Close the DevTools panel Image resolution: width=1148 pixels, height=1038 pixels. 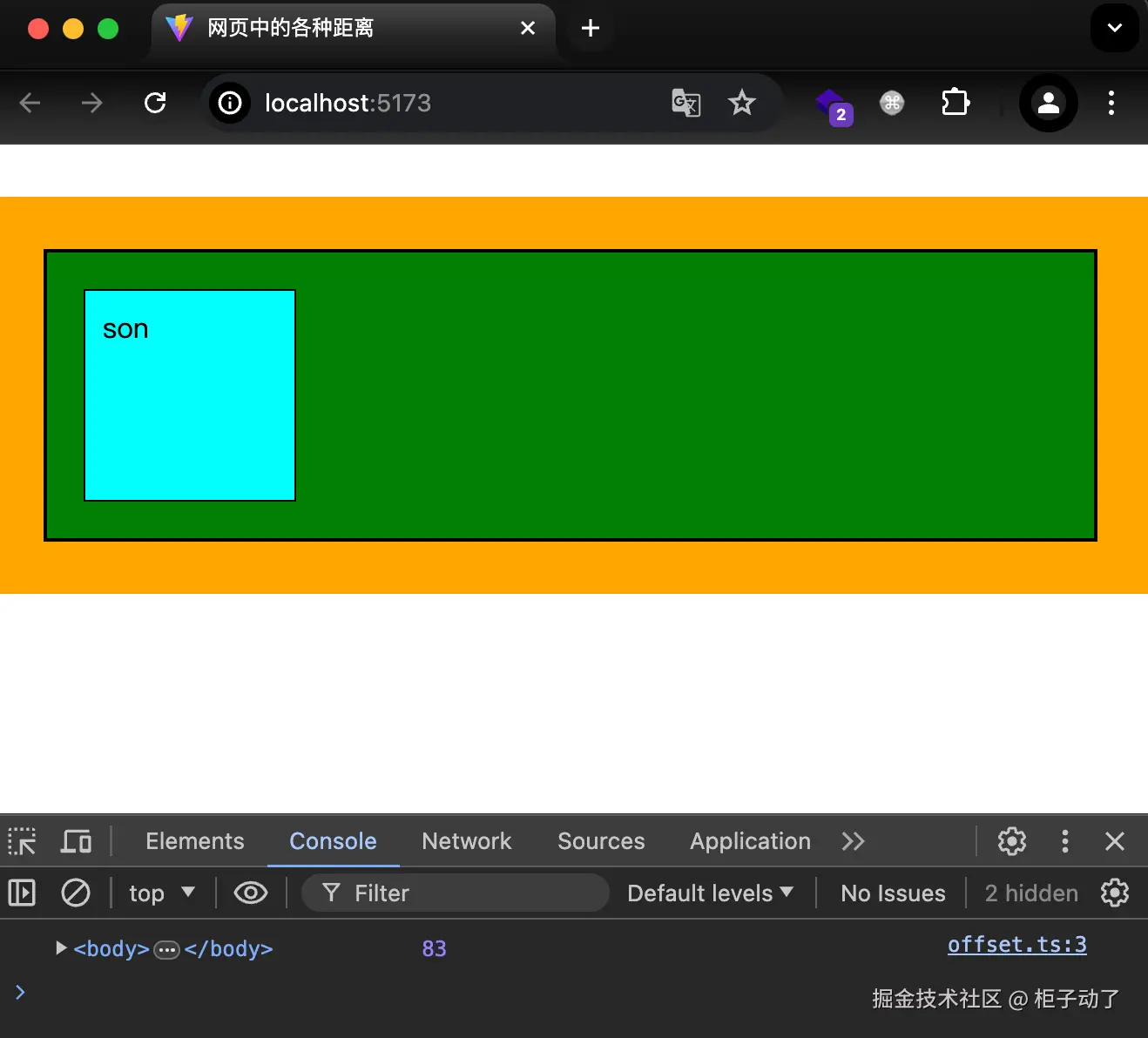pyautogui.click(x=1115, y=841)
